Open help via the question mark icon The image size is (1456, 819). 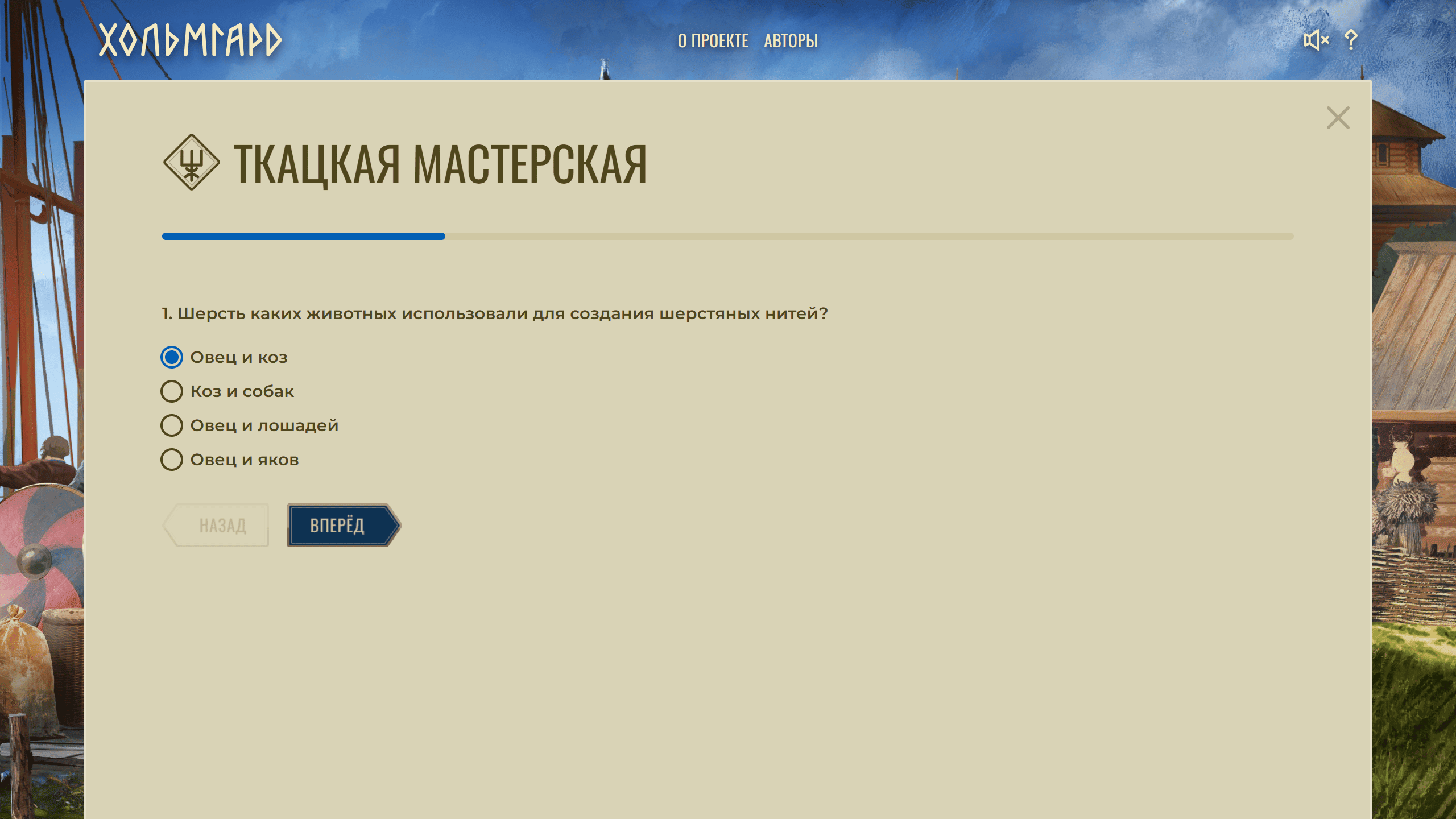coord(1351,40)
